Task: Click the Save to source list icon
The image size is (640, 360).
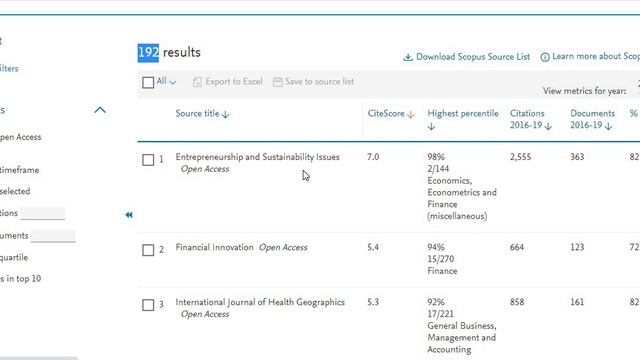Action: click(278, 82)
